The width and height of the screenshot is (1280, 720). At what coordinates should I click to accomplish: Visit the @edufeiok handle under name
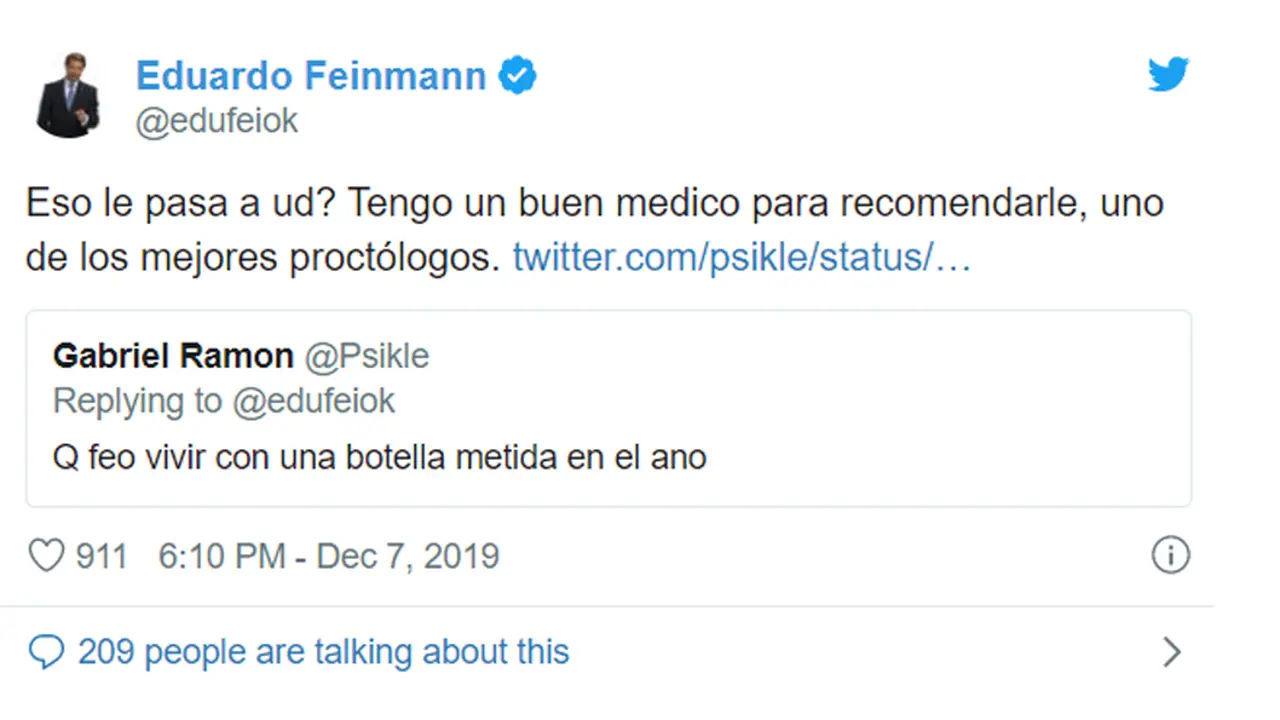click(217, 122)
